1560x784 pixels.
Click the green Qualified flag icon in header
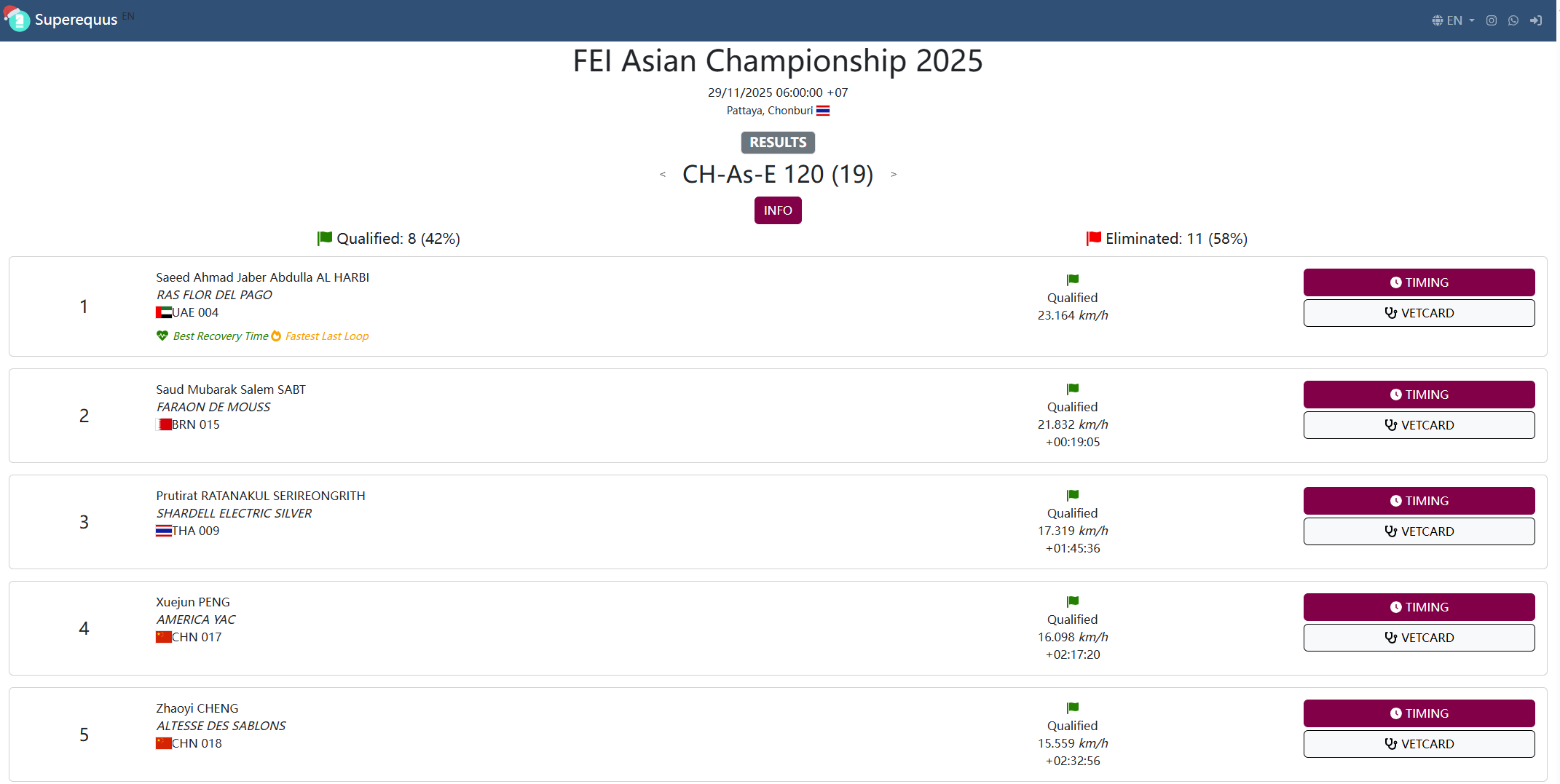(x=325, y=238)
